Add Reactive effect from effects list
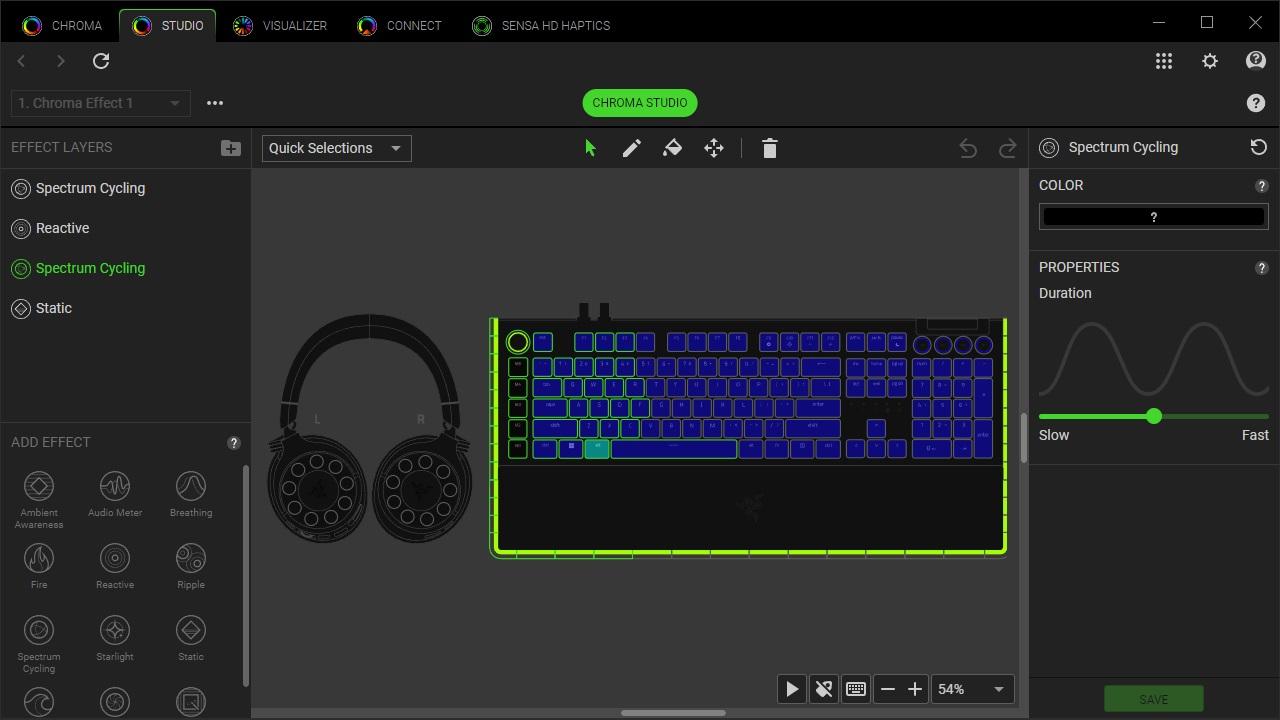The height and width of the screenshot is (720, 1280). 115,566
